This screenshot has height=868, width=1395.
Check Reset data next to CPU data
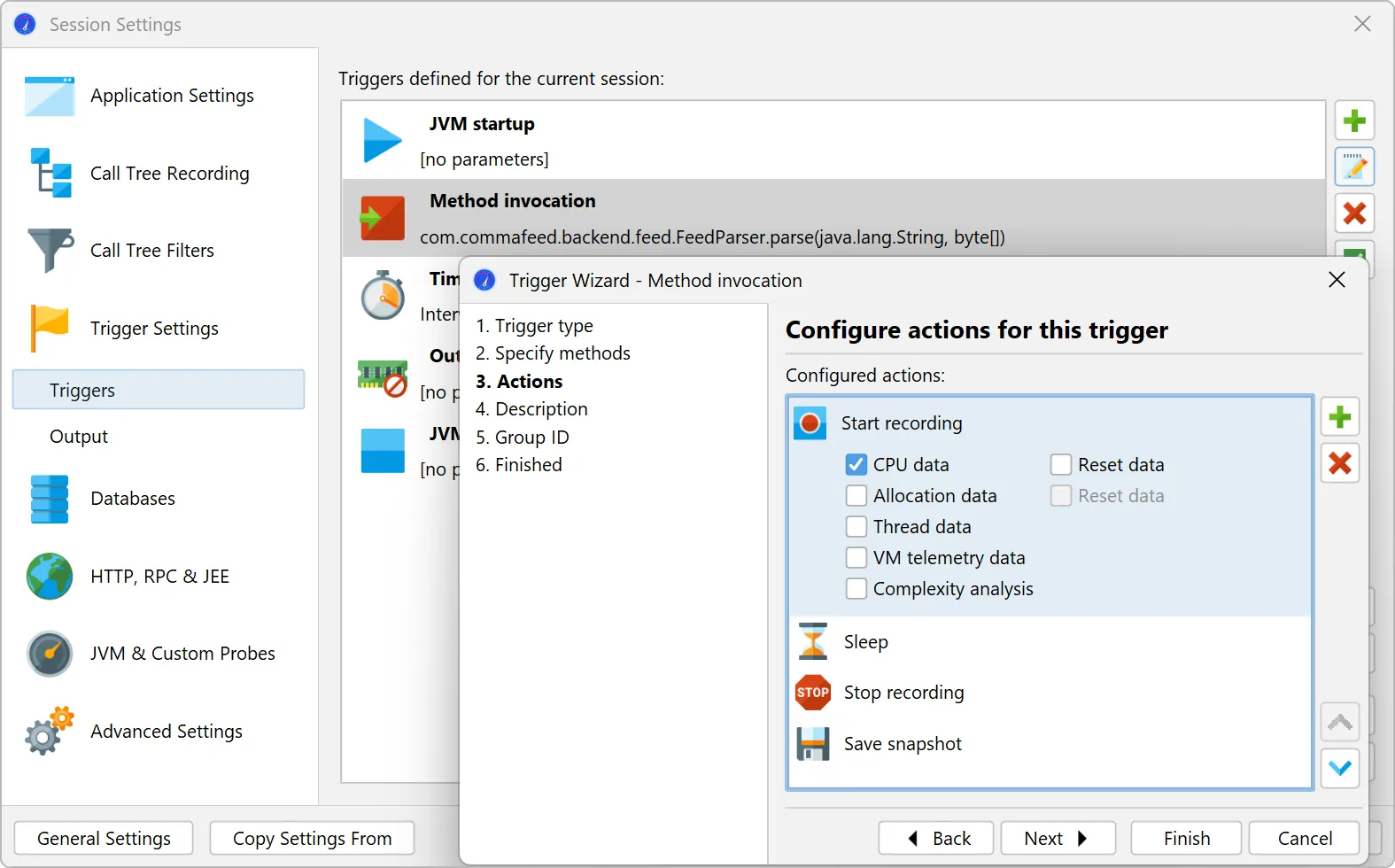tap(1061, 465)
